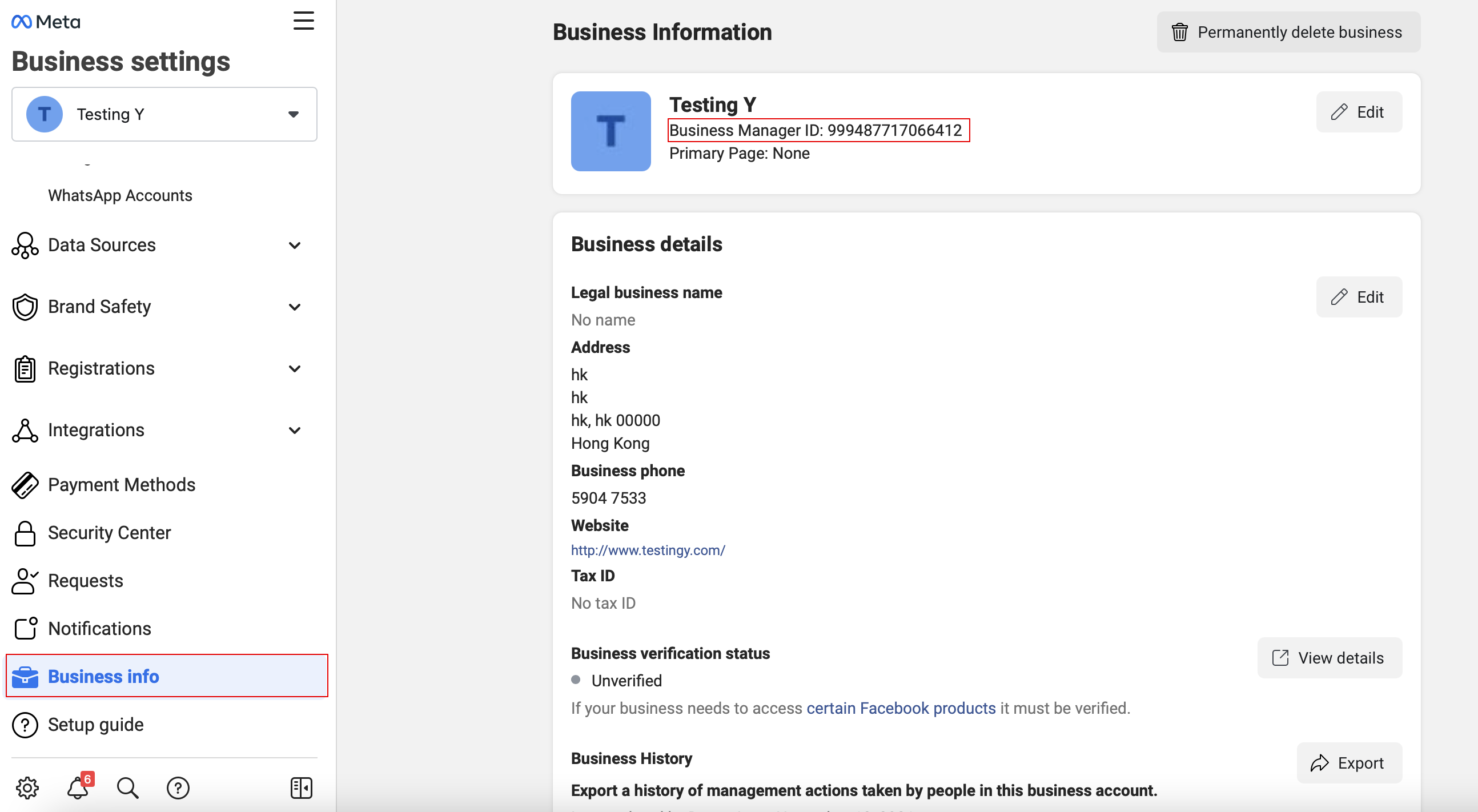Click the Meta logo
This screenshot has width=1478, height=812.
click(x=46, y=22)
